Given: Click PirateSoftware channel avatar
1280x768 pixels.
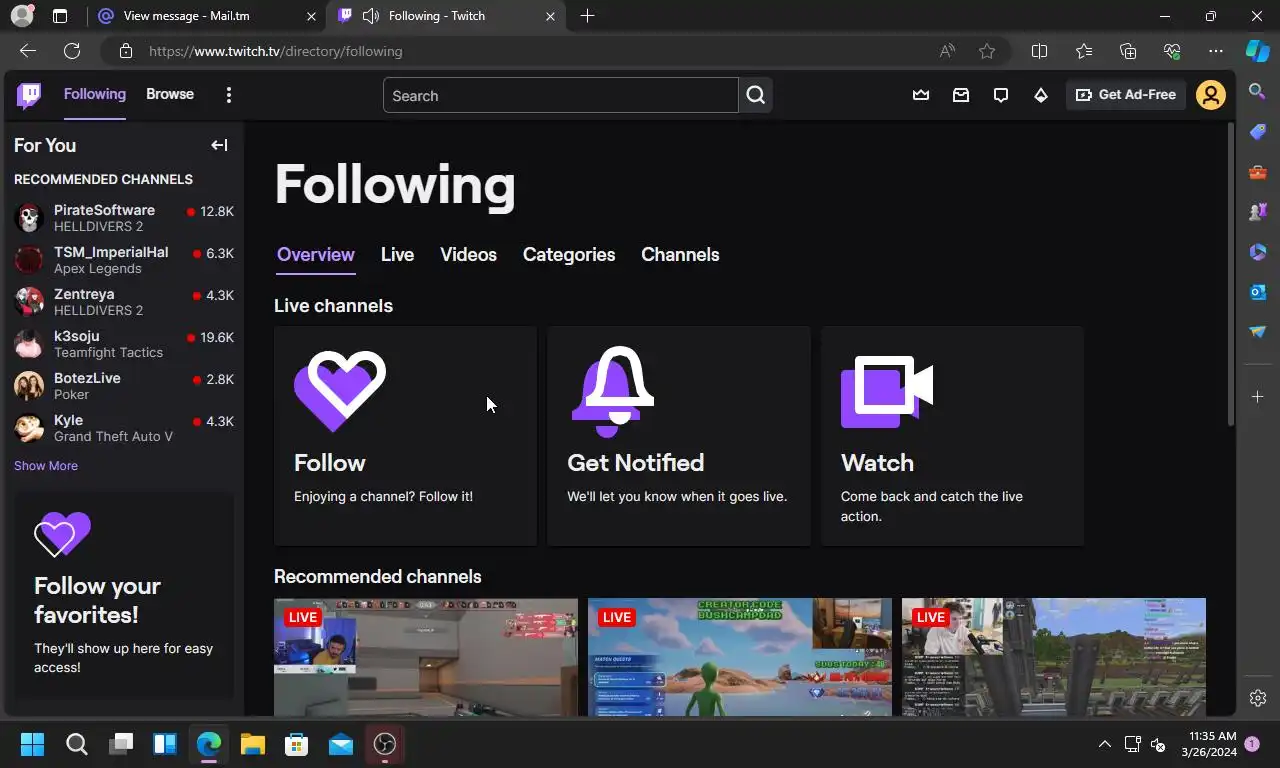Looking at the screenshot, I should (29, 218).
